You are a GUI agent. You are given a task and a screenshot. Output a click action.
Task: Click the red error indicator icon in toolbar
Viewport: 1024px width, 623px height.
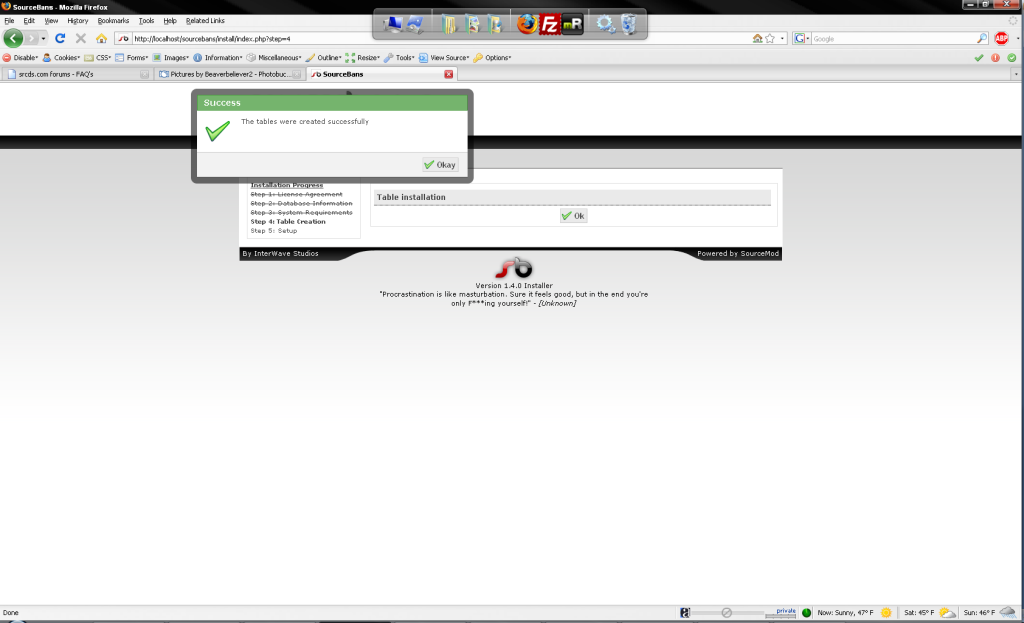pyautogui.click(x=995, y=57)
